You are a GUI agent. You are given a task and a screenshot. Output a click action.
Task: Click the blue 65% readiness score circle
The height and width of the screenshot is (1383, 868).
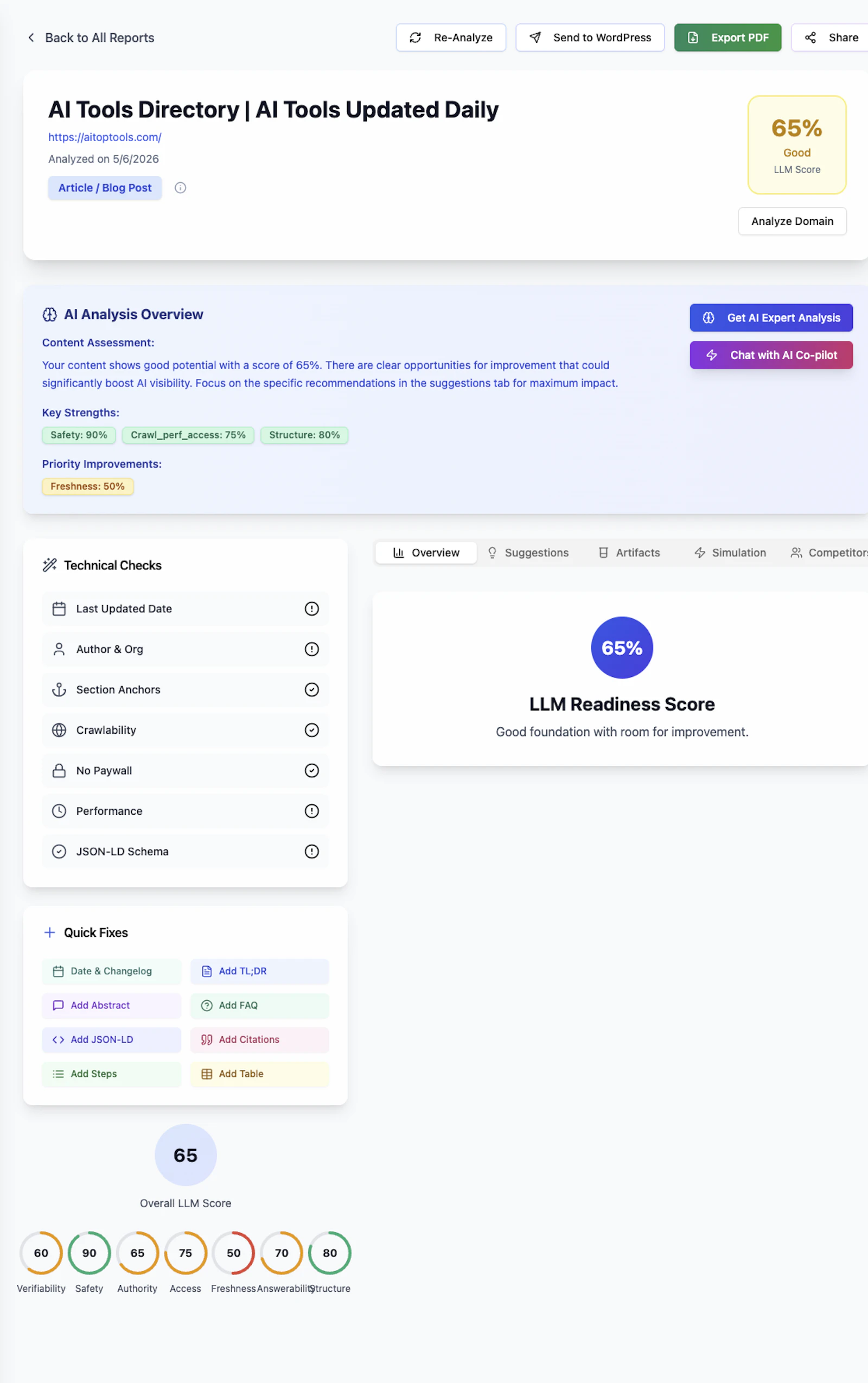[x=622, y=648]
